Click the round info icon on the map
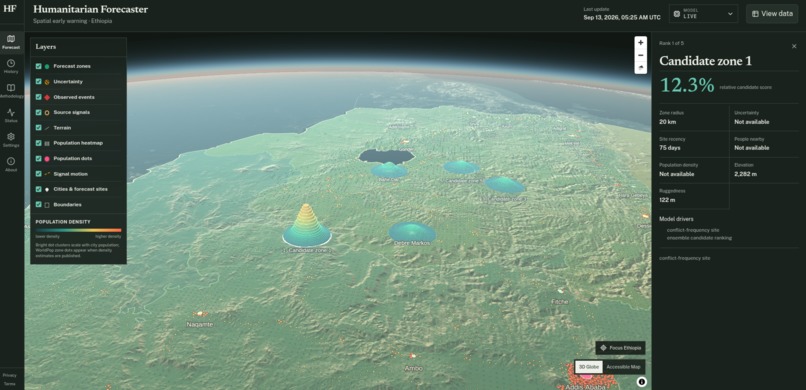Viewport: 806px width, 390px height. tap(642, 381)
